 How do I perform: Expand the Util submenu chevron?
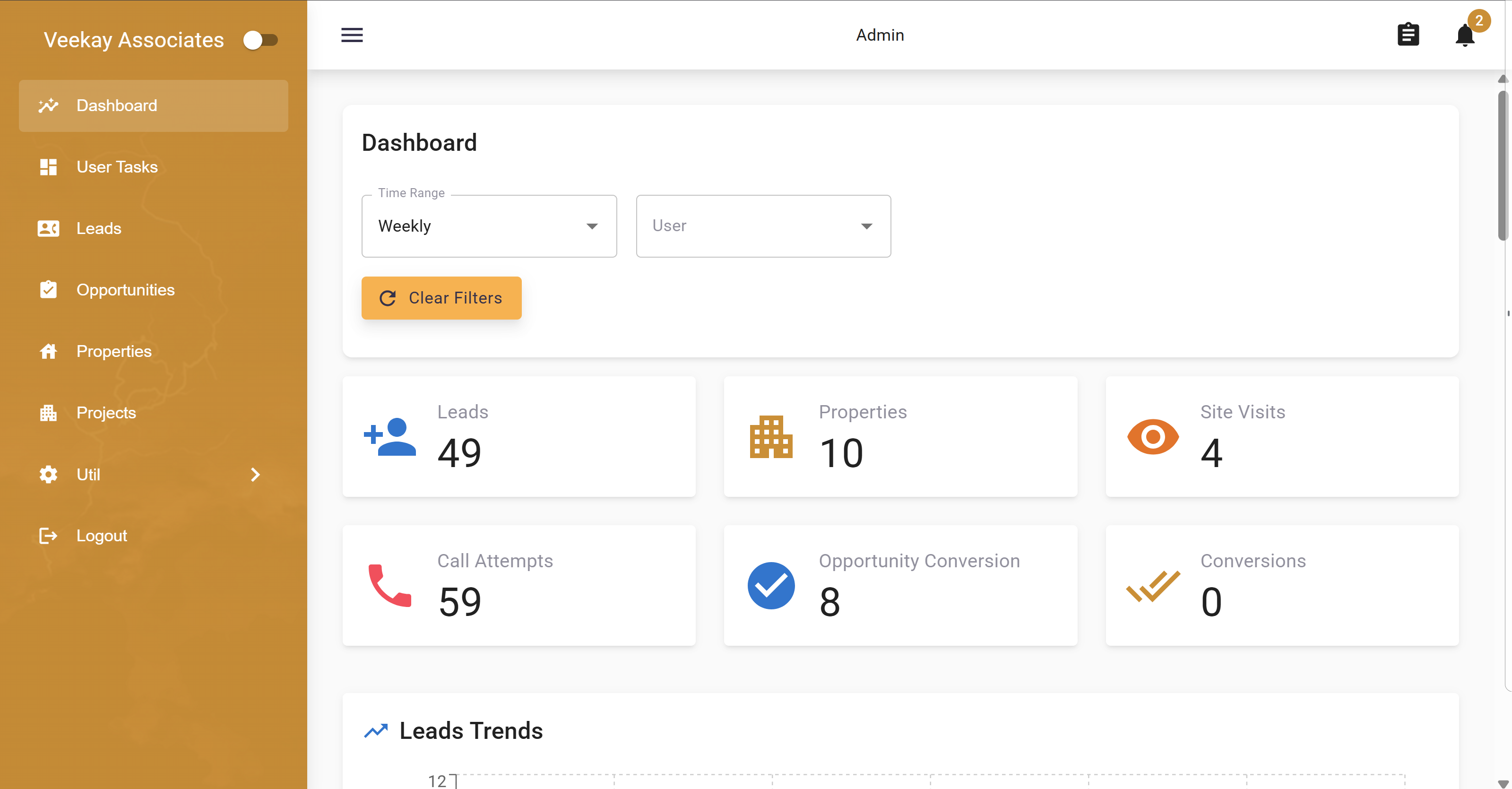point(255,474)
